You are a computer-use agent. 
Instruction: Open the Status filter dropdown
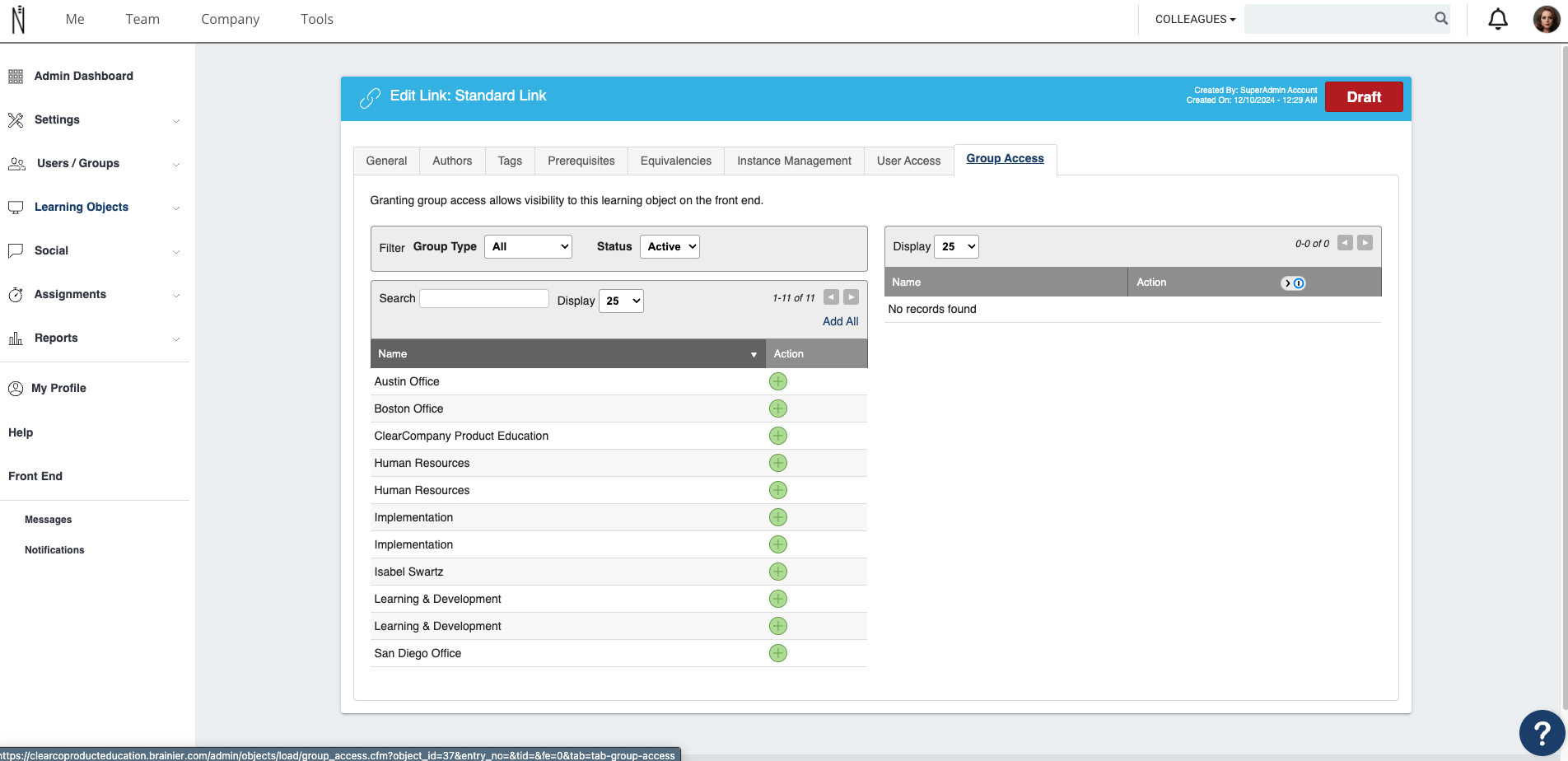[x=670, y=246]
